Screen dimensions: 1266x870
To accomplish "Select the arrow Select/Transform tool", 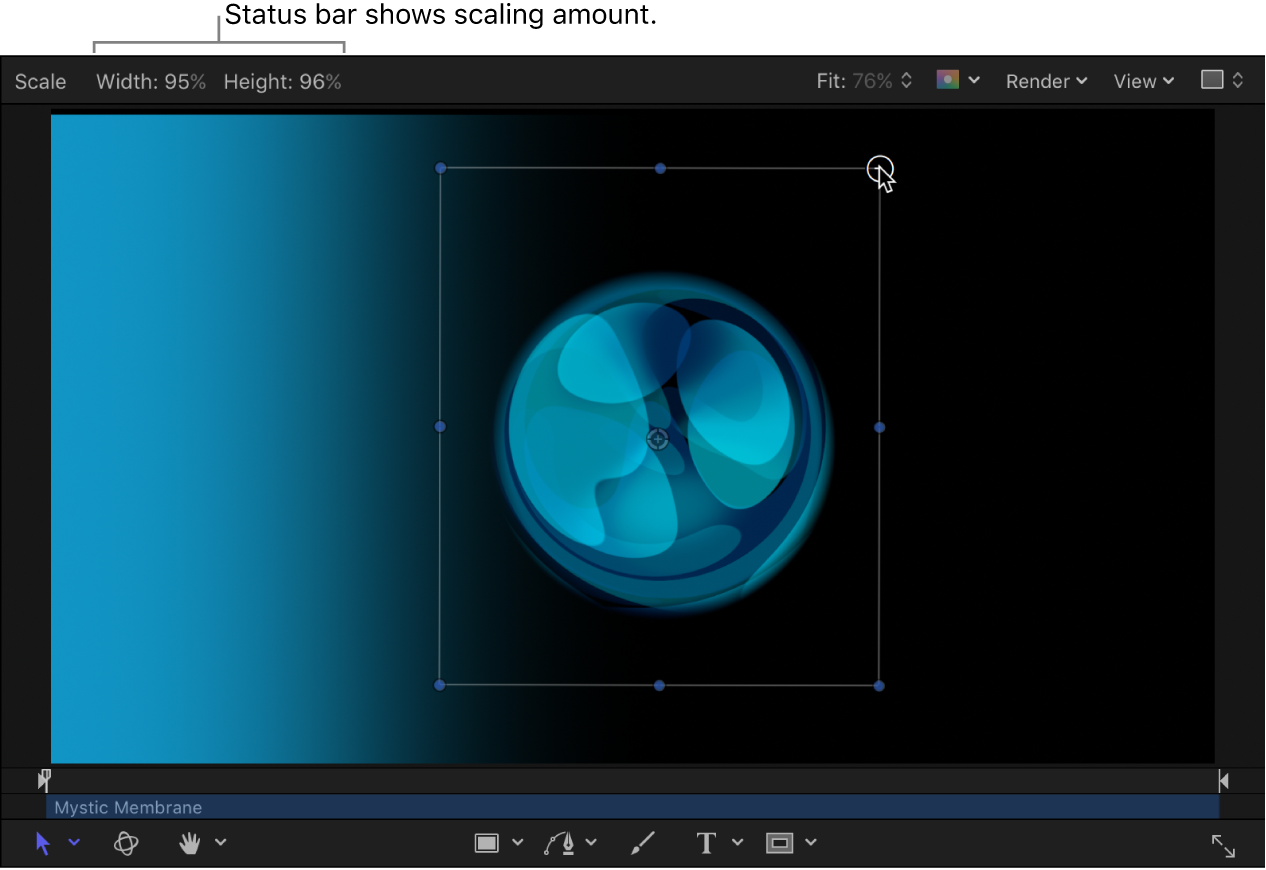I will pyautogui.click(x=42, y=843).
